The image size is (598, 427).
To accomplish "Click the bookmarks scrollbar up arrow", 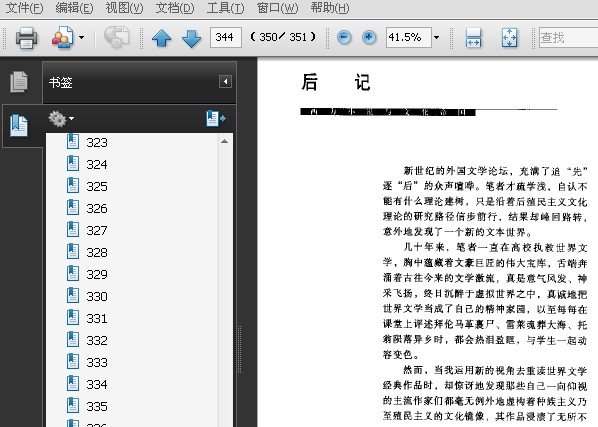I will click(x=225, y=141).
